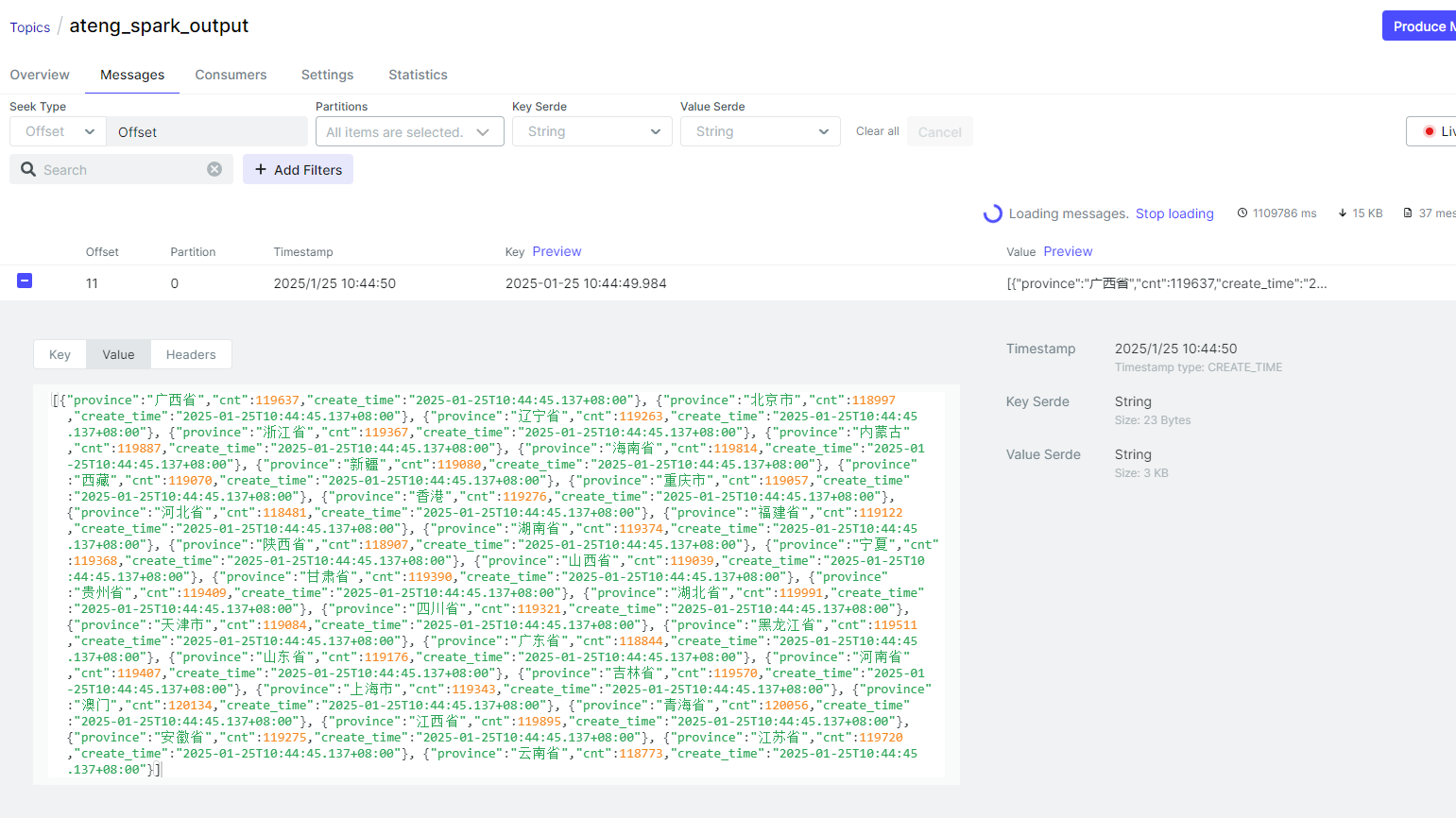1456x818 pixels.
Task: Click the Offset input field
Action: [207, 132]
